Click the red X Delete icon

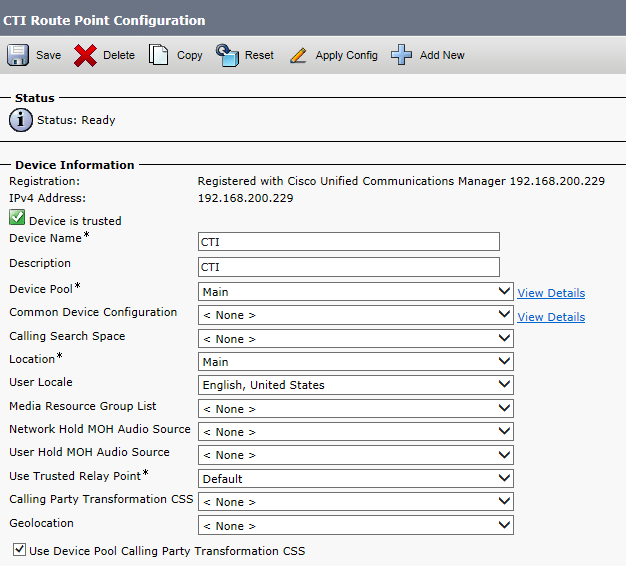coord(86,55)
